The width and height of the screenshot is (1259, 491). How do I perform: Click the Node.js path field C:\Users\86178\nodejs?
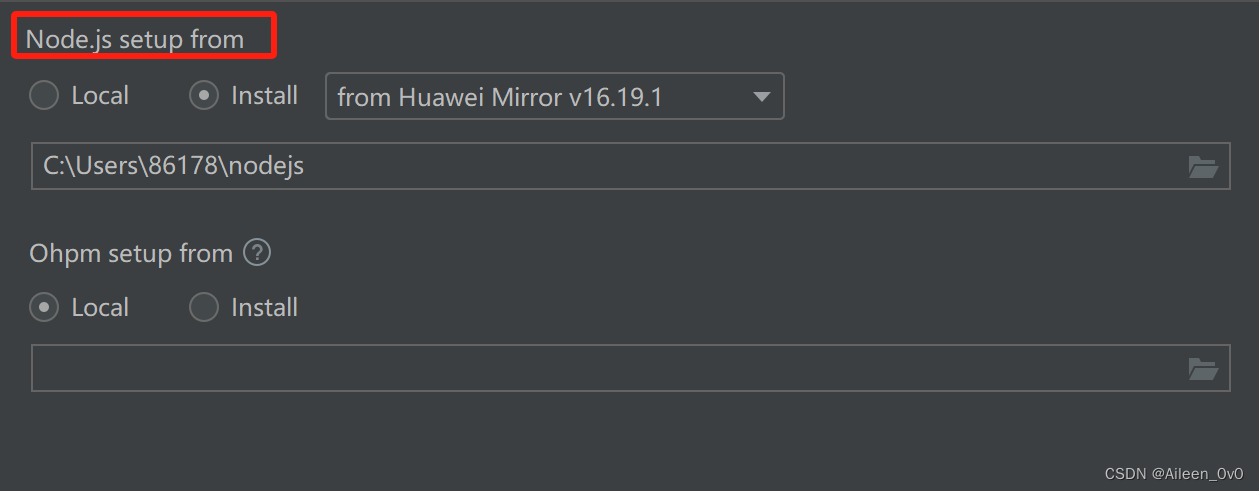[x=600, y=166]
